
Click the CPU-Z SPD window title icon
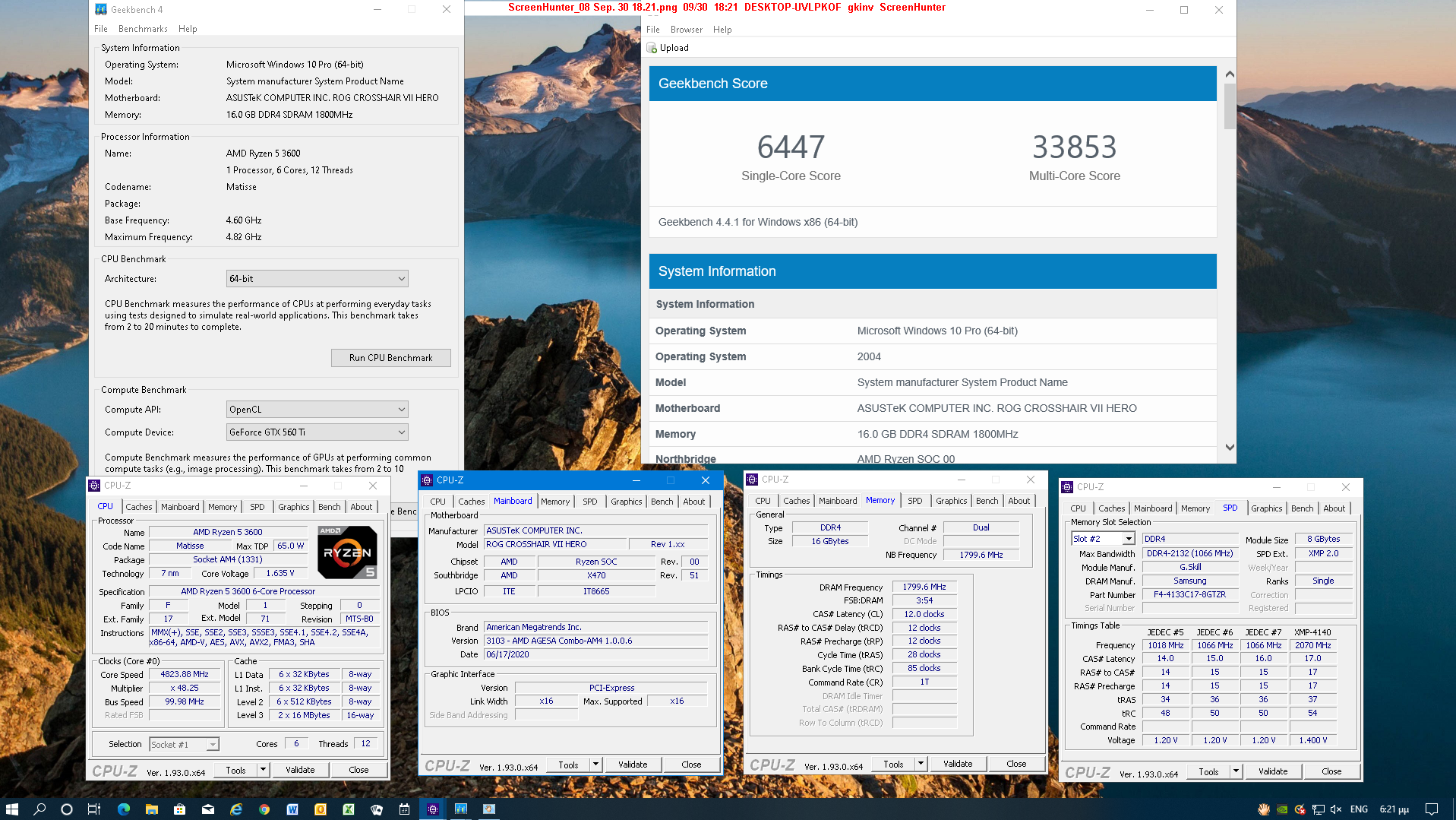[x=1067, y=487]
